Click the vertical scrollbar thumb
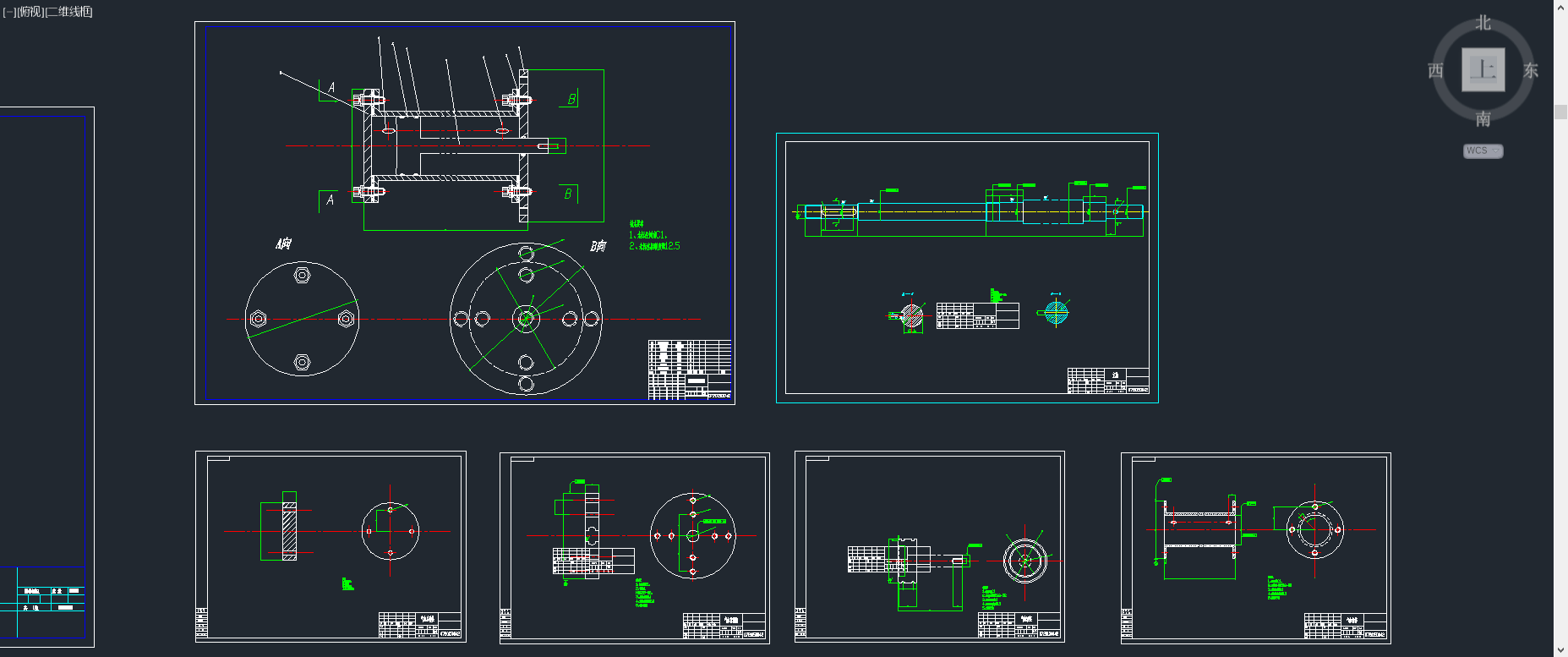Screen dimensions: 1568x657 tap(1560, 113)
